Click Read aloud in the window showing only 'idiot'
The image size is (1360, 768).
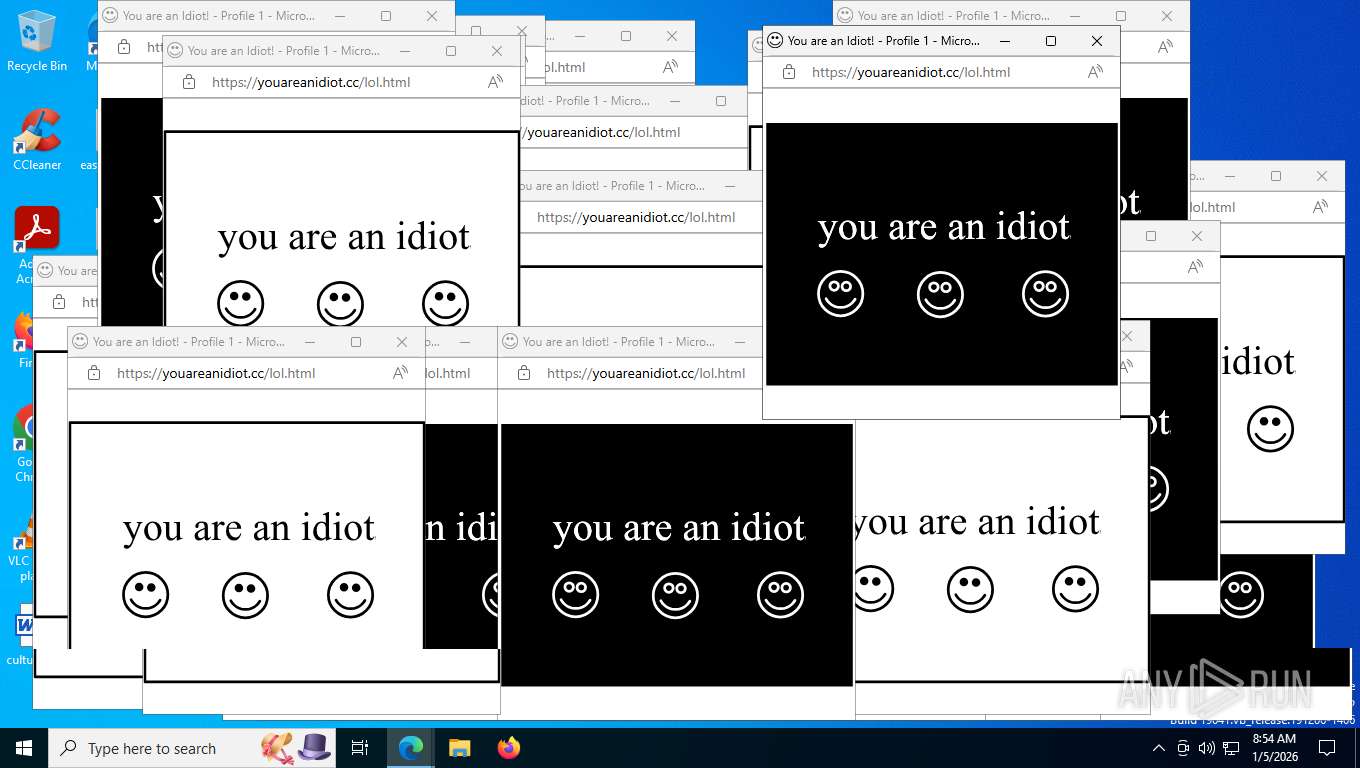click(x=1320, y=207)
